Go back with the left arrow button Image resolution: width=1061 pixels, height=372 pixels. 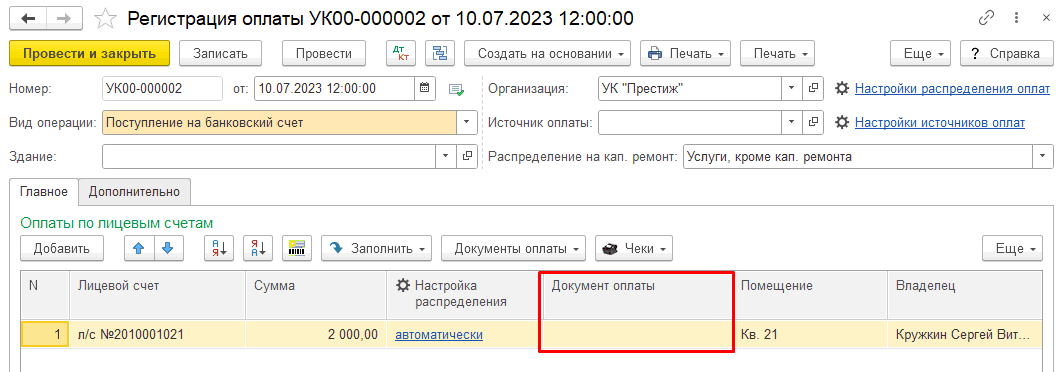(28, 18)
